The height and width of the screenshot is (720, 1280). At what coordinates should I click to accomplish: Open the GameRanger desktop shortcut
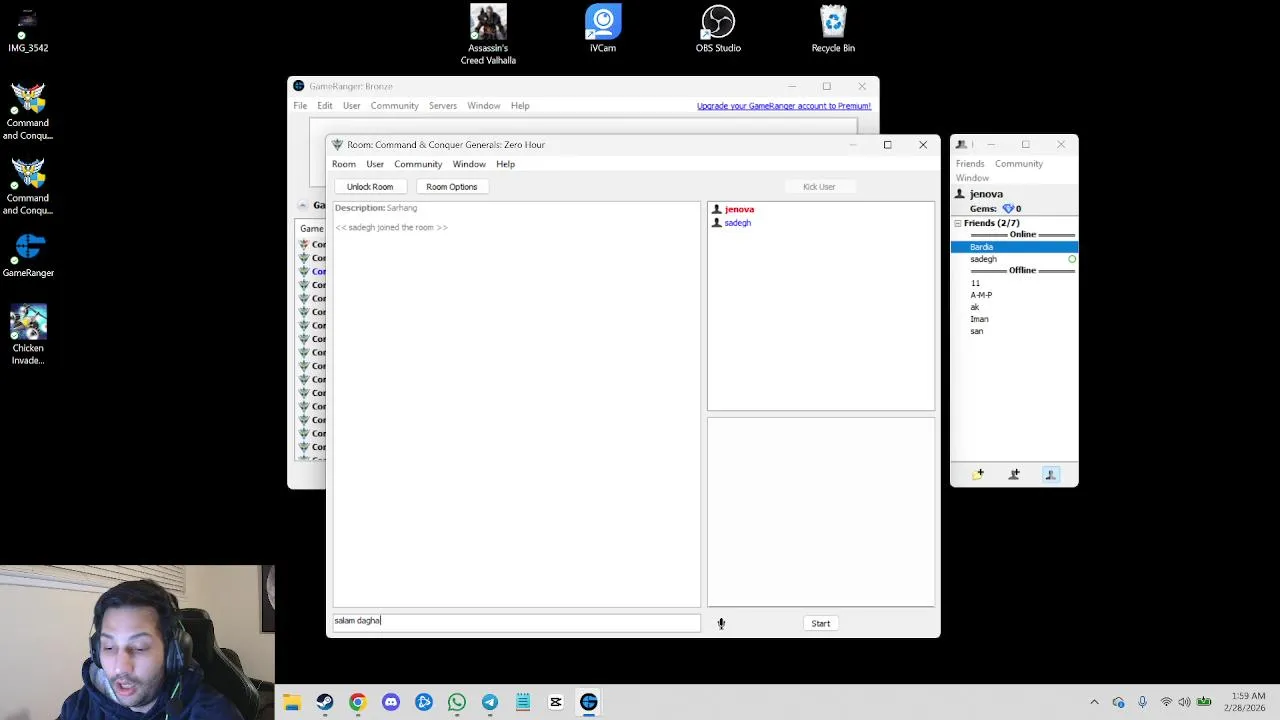point(28,255)
